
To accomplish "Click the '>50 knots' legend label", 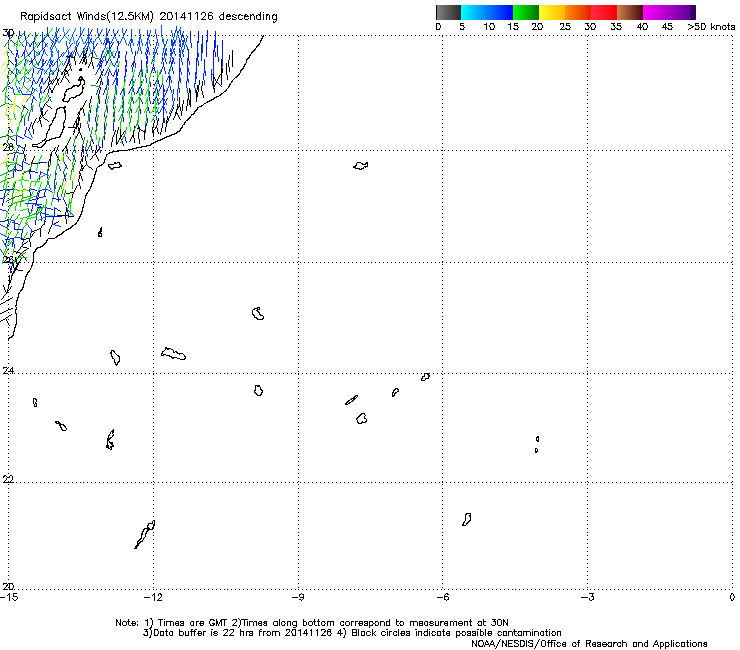I will tap(711, 27).
